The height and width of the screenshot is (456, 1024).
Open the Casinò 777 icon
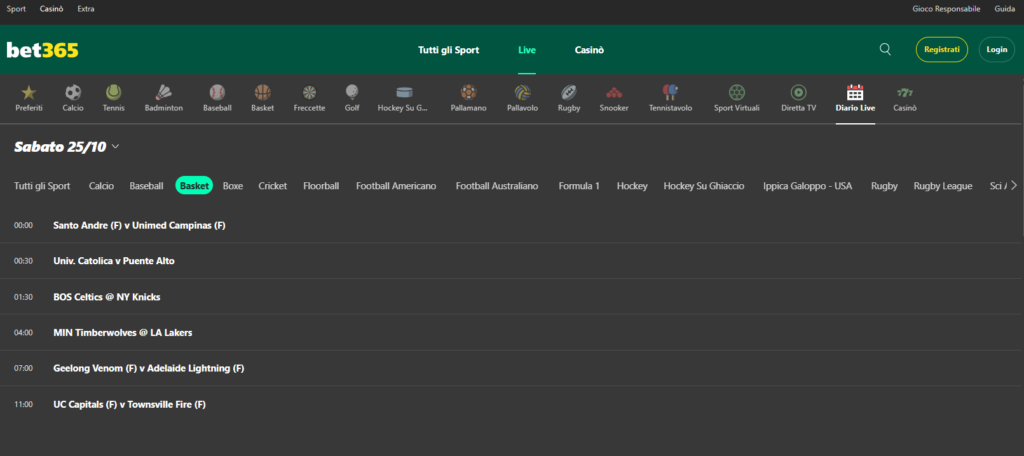(905, 93)
